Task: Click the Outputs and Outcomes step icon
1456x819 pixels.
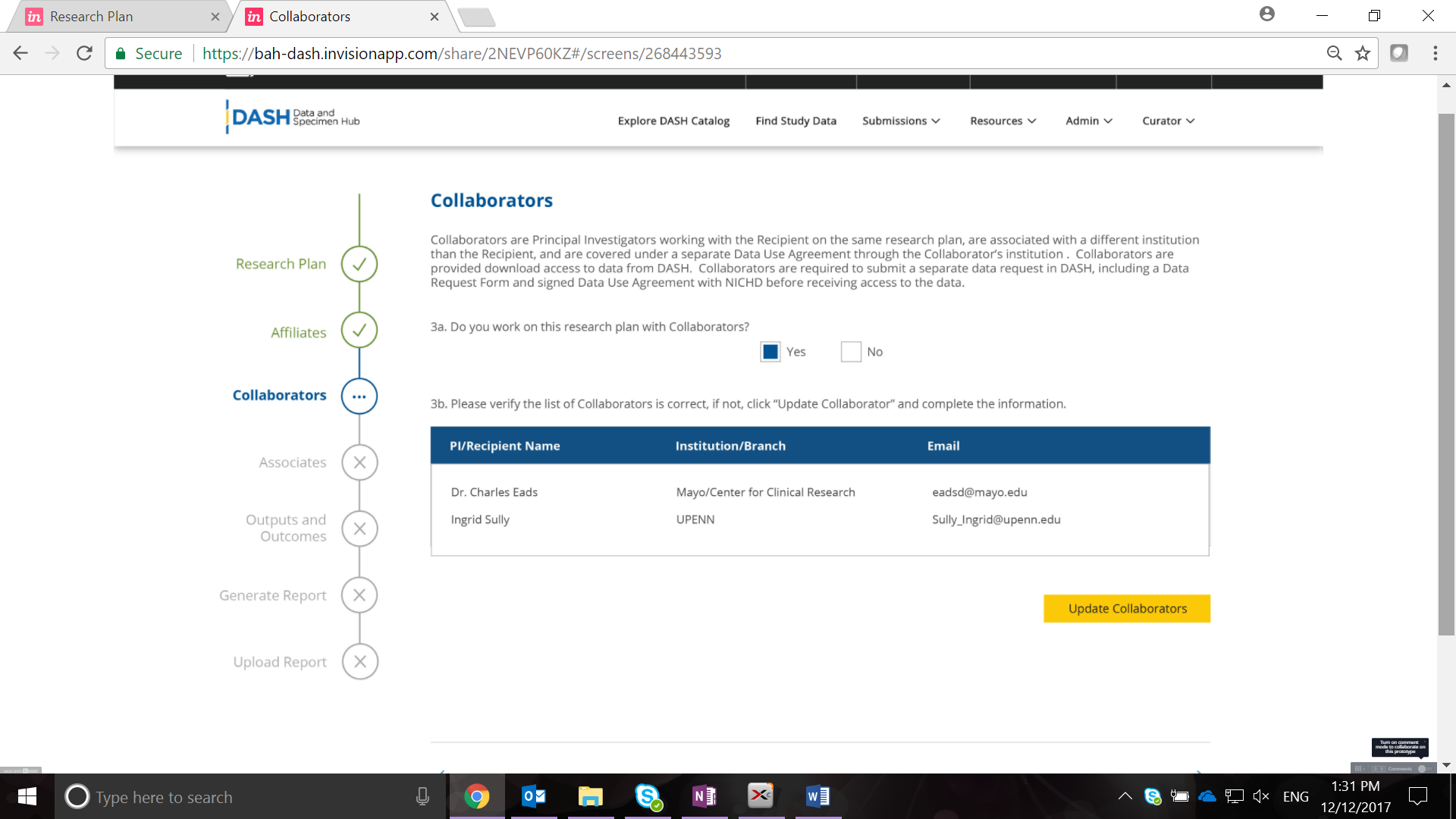Action: point(359,529)
